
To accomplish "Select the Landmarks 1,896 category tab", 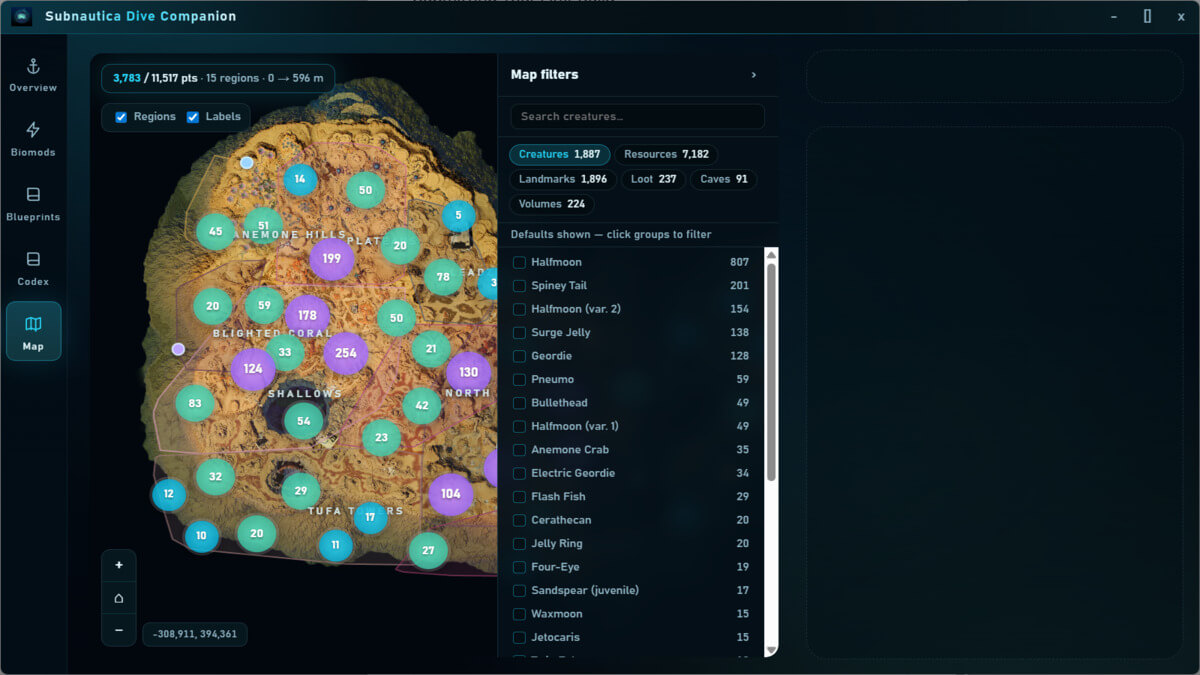I will point(563,180).
